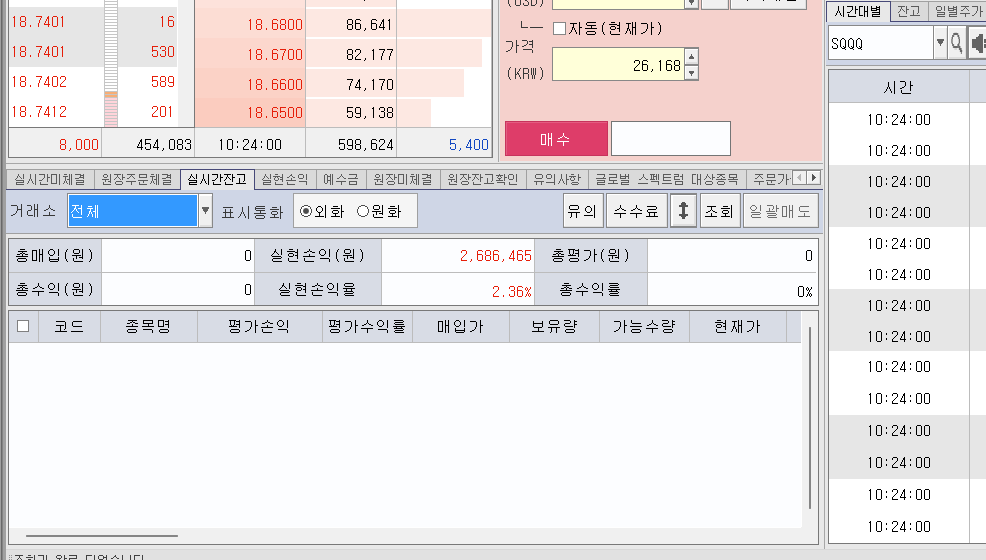Select the 원화 radio button
This screenshot has width=986, height=560.
(363, 211)
